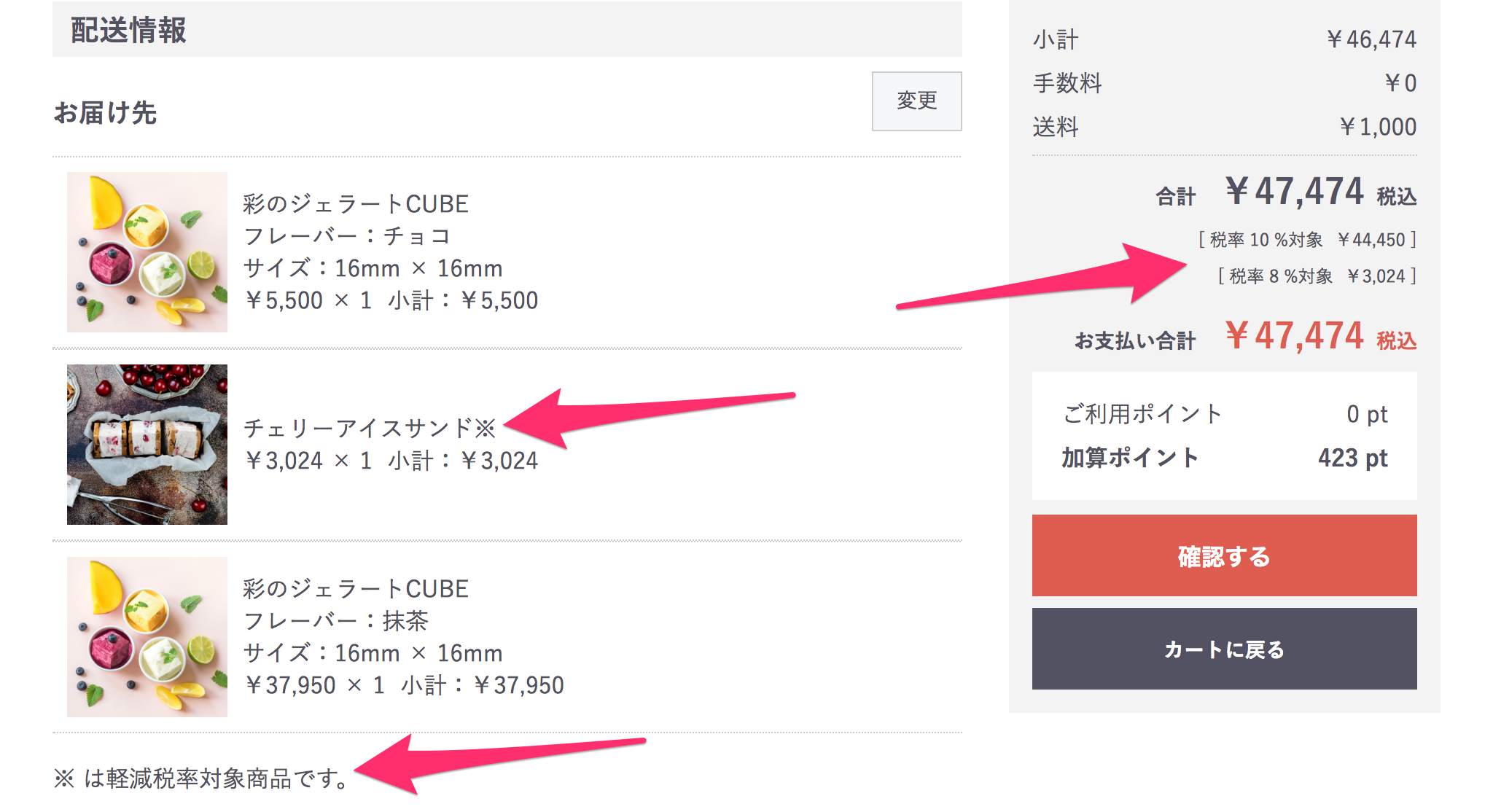Click the 税率 8%対象 ¥3,024 line

coord(1317,276)
